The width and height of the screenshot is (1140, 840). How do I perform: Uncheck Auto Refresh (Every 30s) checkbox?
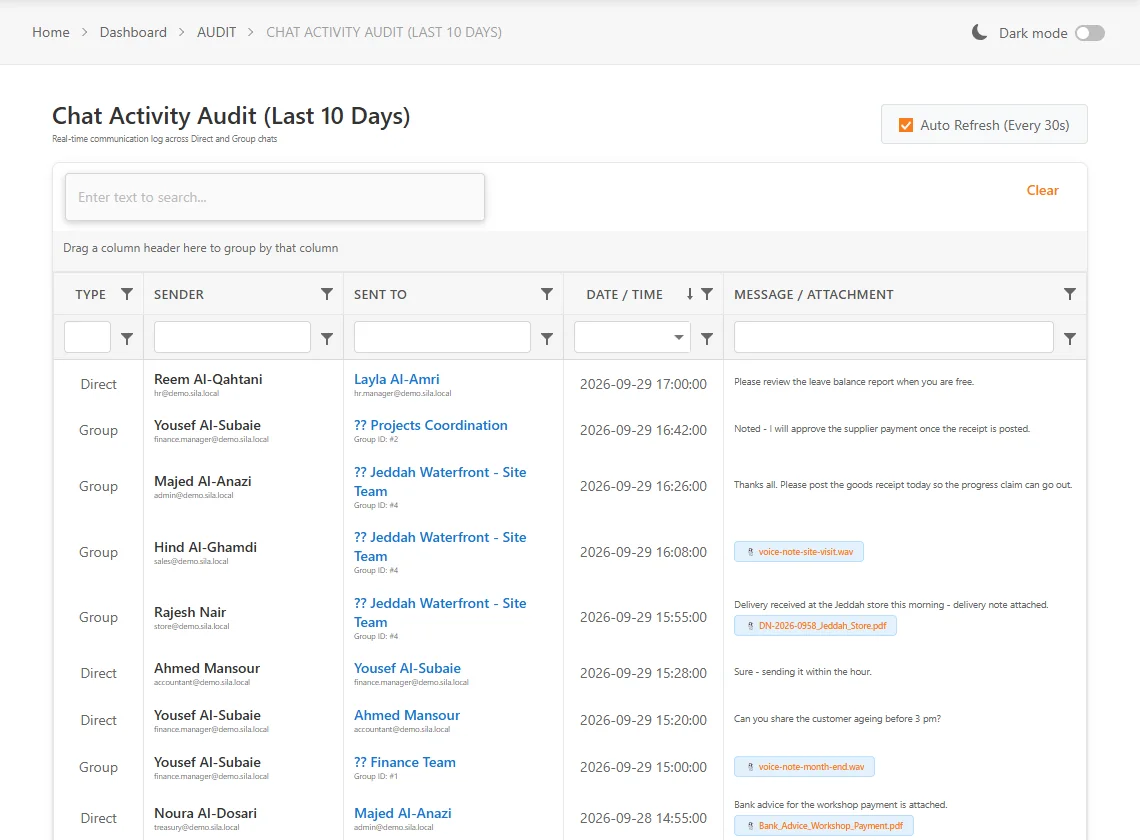coord(906,125)
